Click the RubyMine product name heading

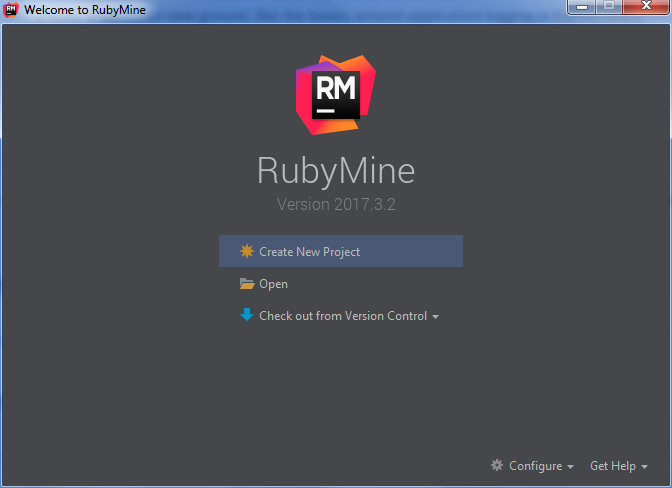pos(336,170)
